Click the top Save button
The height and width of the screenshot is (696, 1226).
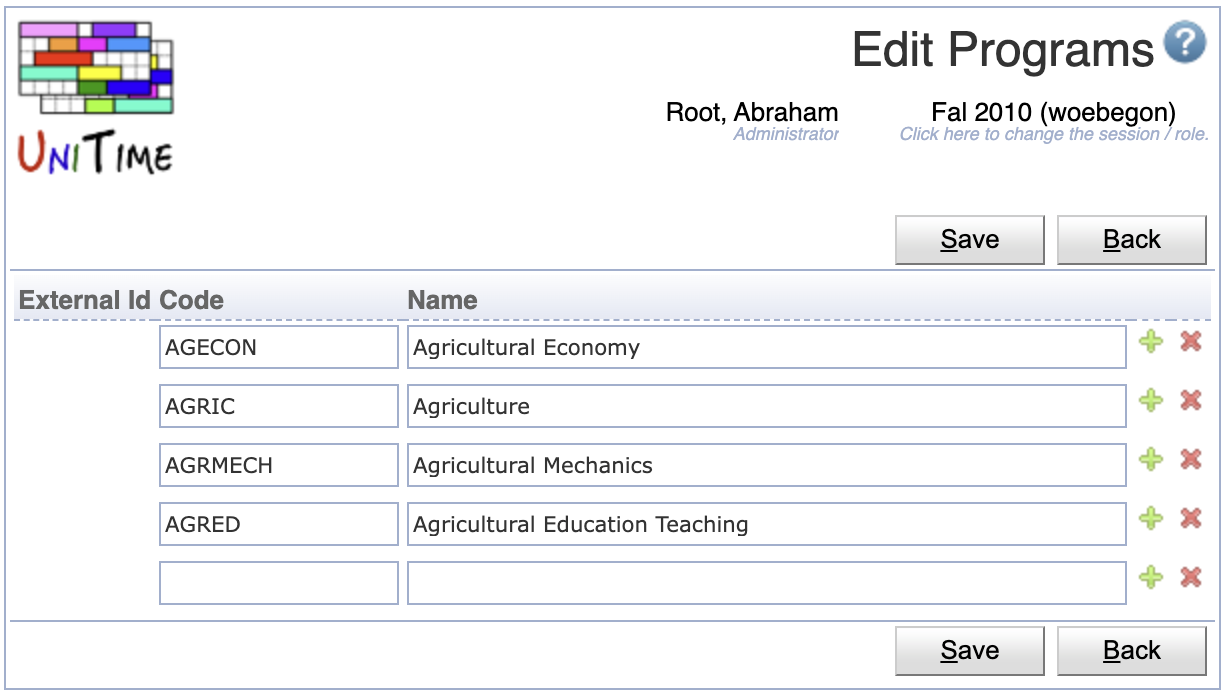(x=970, y=240)
